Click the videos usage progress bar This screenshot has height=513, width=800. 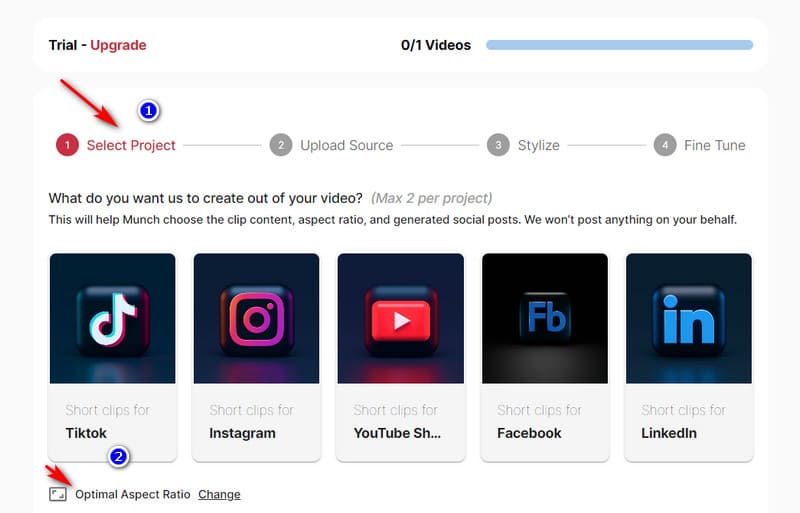pyautogui.click(x=619, y=45)
